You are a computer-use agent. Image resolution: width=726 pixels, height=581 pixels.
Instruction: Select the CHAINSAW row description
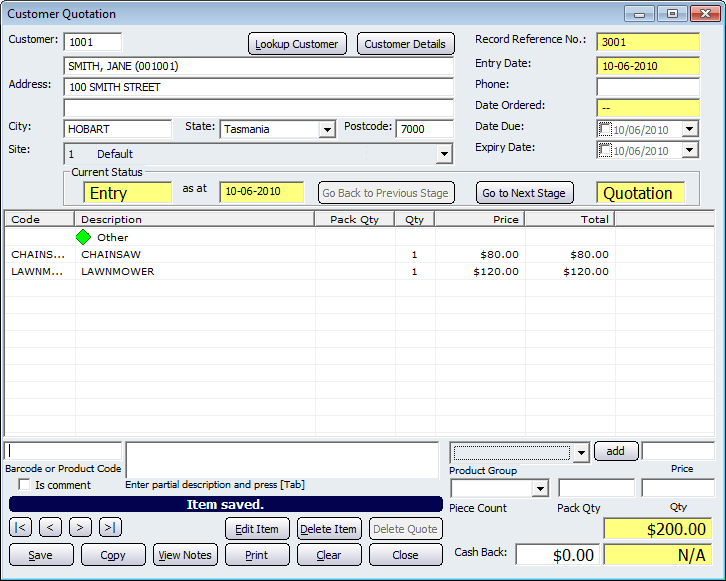coord(111,254)
